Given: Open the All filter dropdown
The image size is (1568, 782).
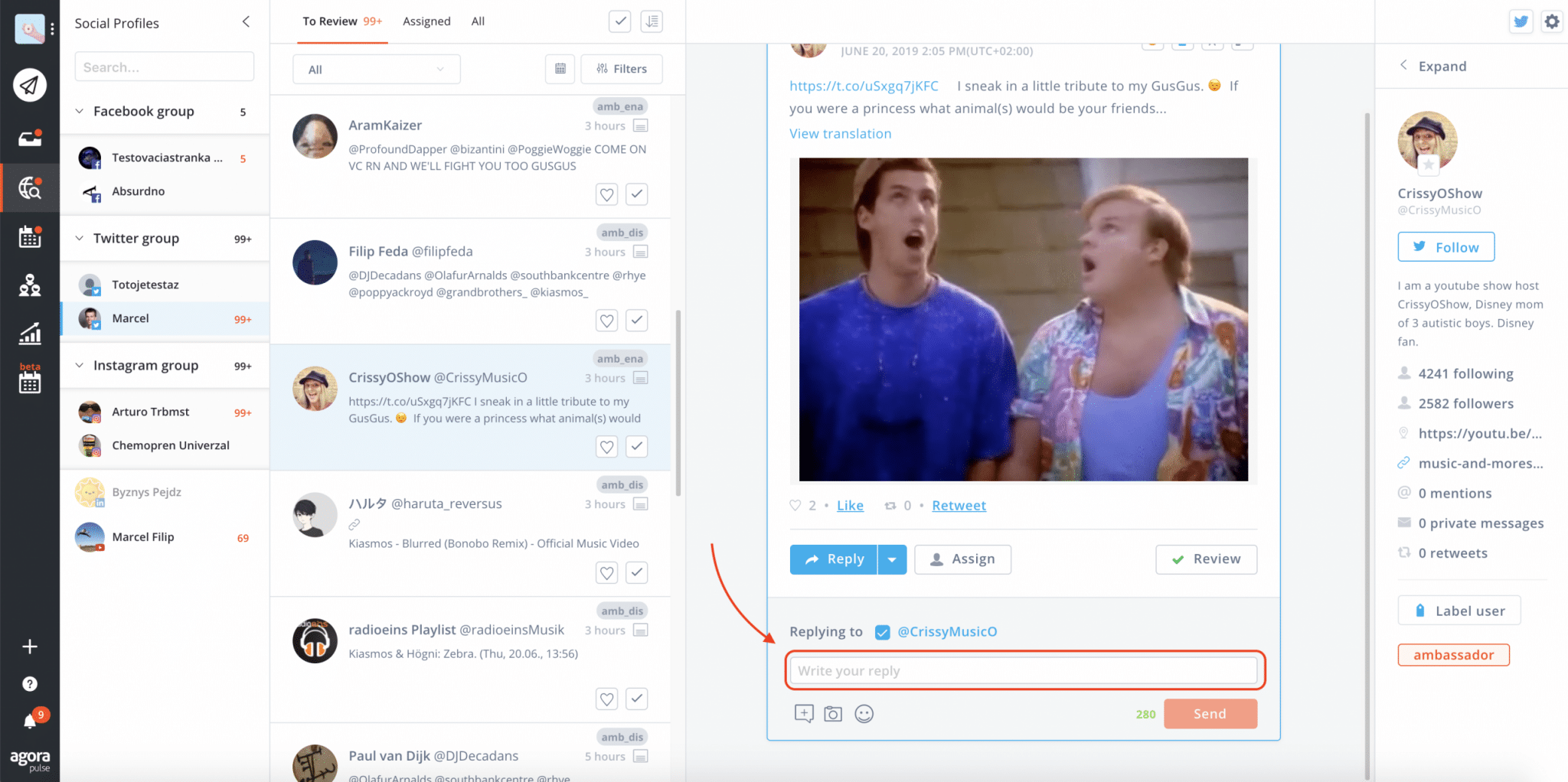Looking at the screenshot, I should pos(376,70).
